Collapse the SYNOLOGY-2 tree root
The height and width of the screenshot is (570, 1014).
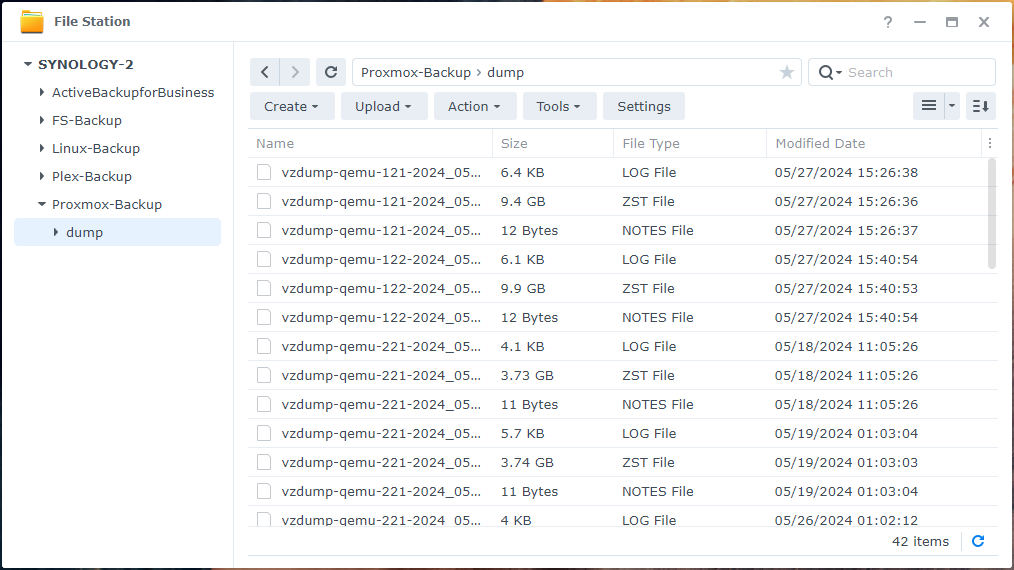(x=27, y=64)
